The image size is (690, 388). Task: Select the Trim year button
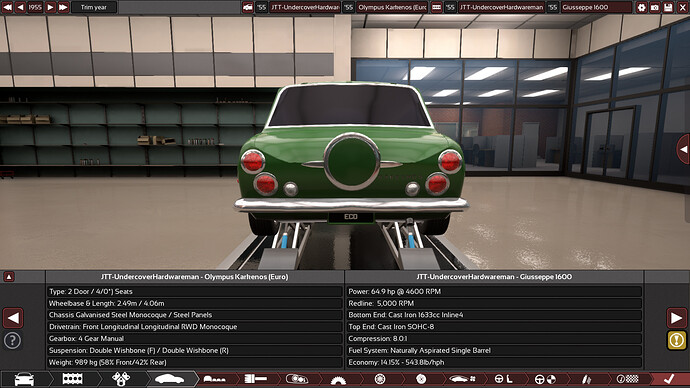tap(94, 7)
